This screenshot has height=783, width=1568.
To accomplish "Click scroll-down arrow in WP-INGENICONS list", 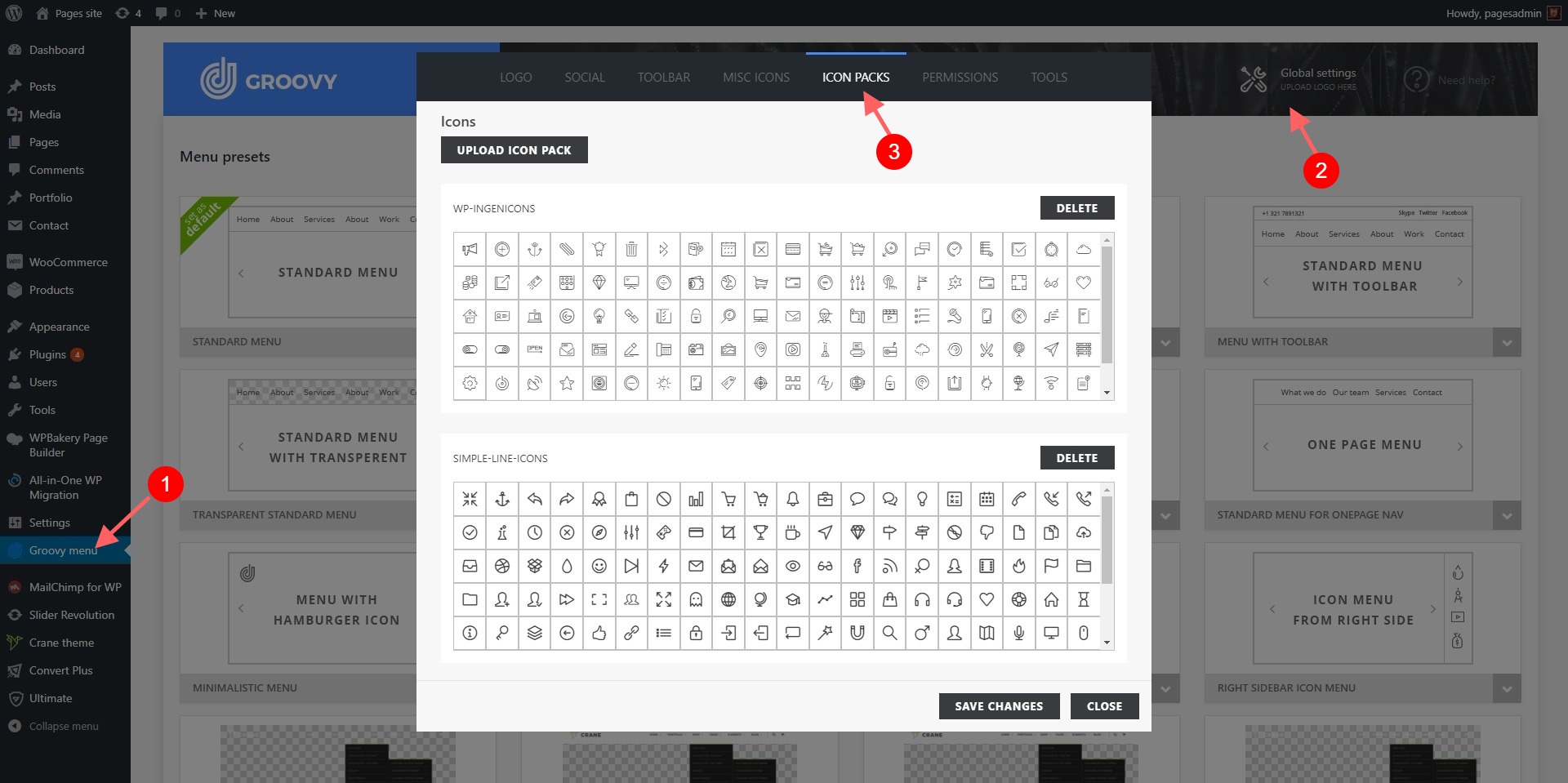I will 1107,393.
